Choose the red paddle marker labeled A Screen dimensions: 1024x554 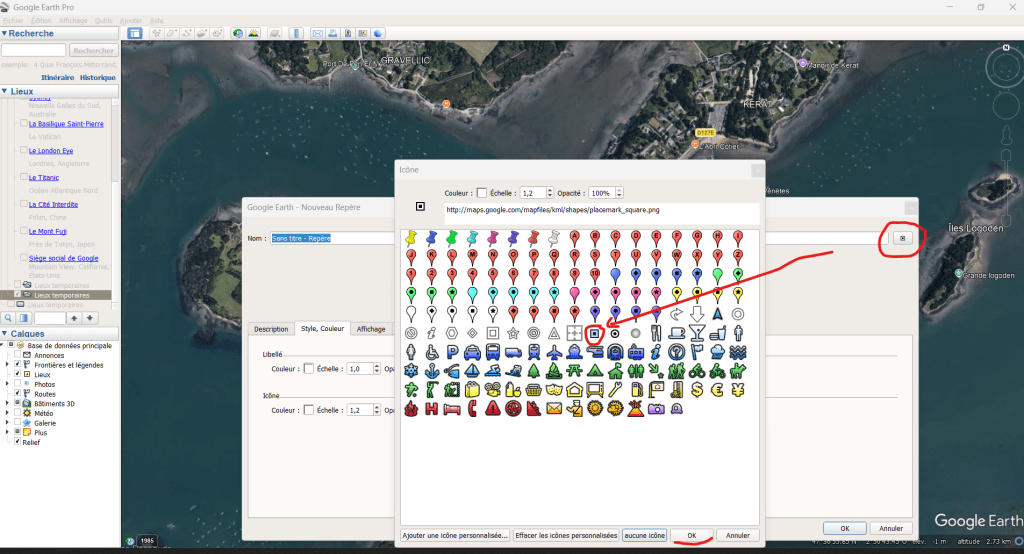[575, 237]
